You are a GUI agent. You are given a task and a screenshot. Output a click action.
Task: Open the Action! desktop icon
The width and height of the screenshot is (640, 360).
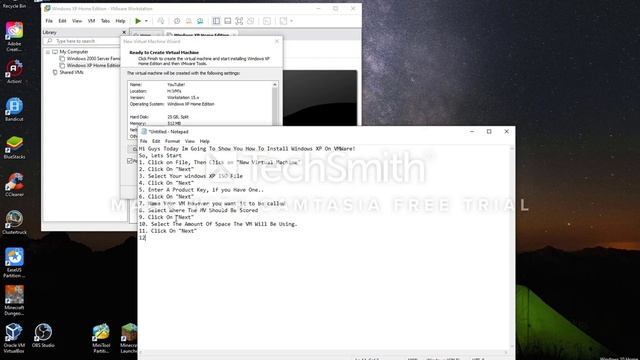pyautogui.click(x=14, y=72)
